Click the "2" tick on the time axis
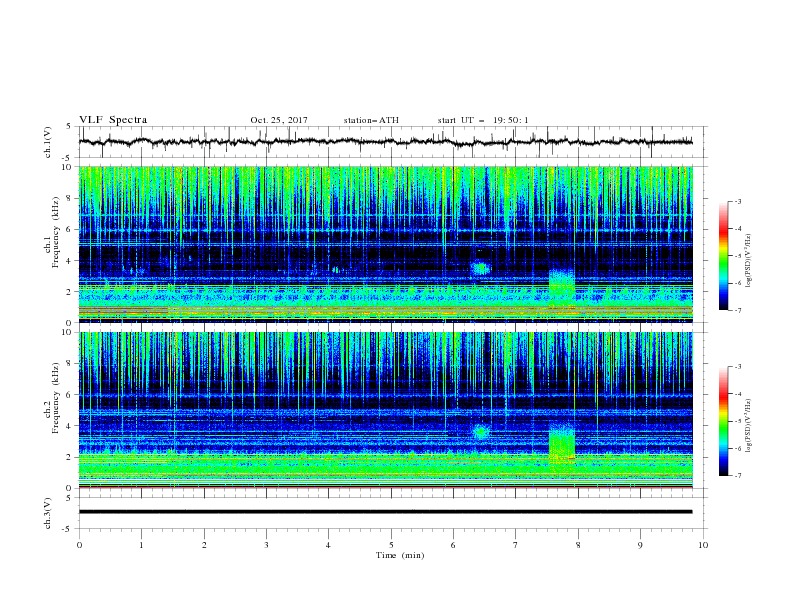Viewport: 792px width, 612px height. tap(204, 545)
